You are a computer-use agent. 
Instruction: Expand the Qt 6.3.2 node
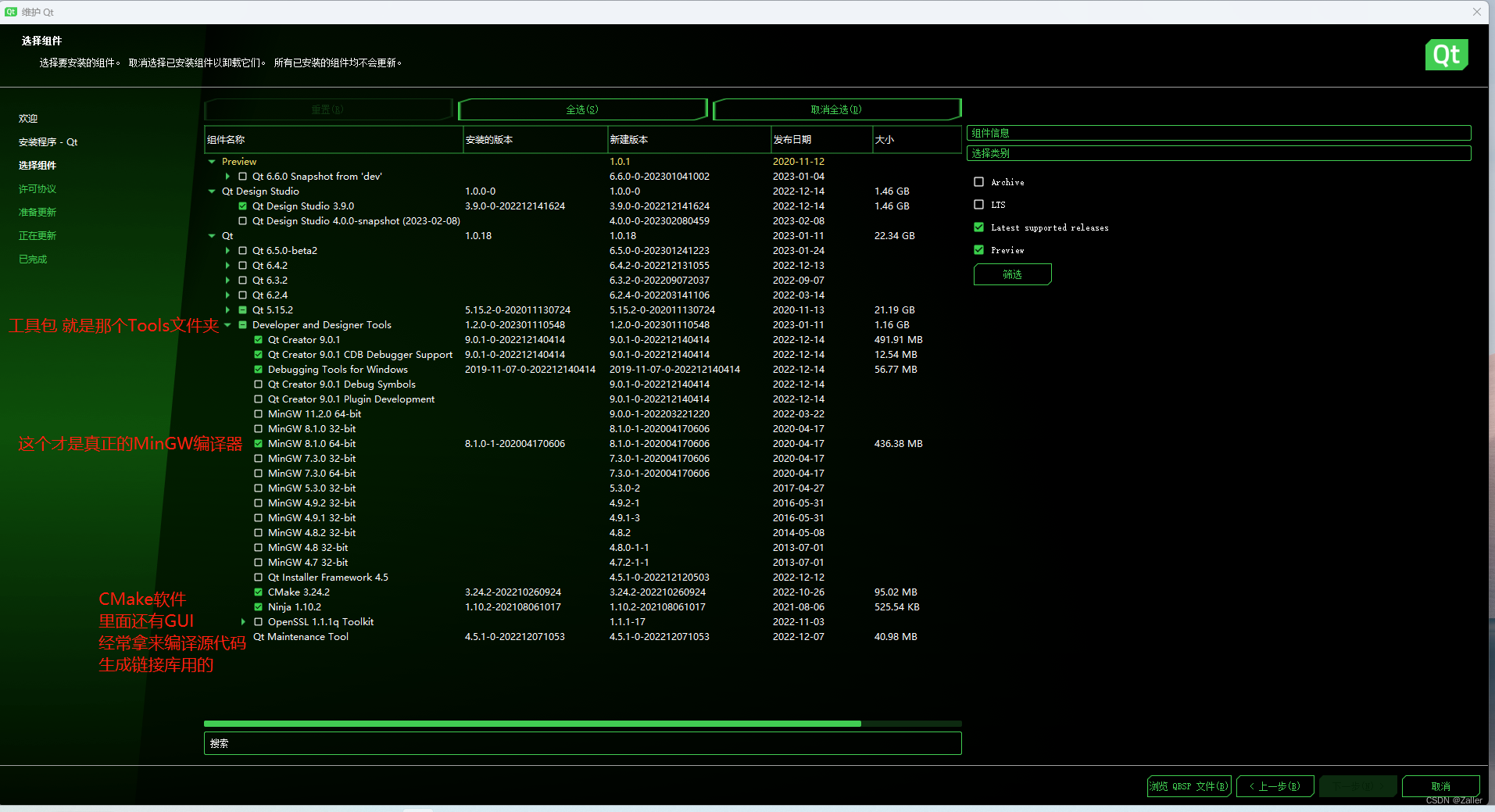227,281
